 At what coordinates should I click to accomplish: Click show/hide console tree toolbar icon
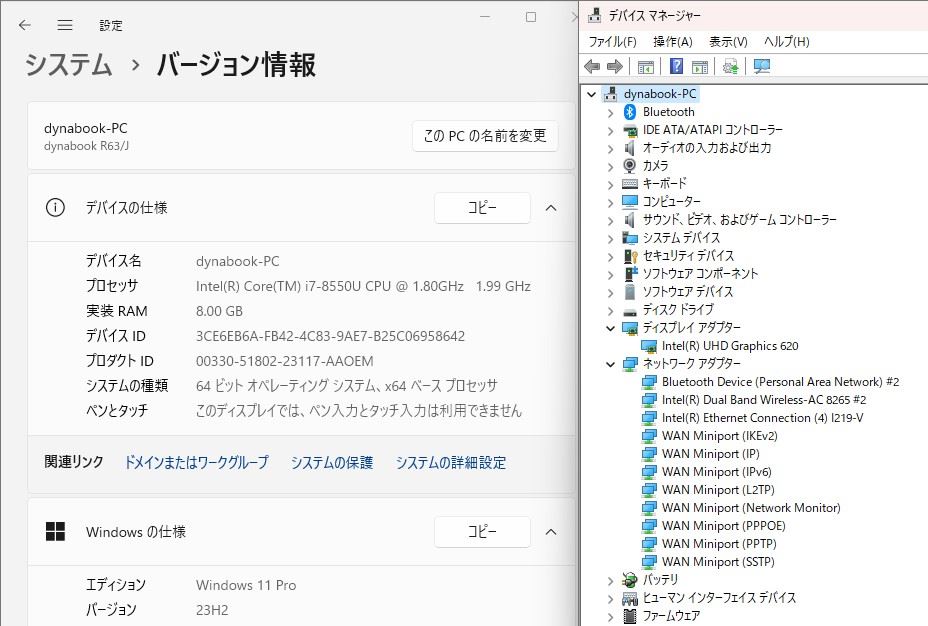[646, 67]
